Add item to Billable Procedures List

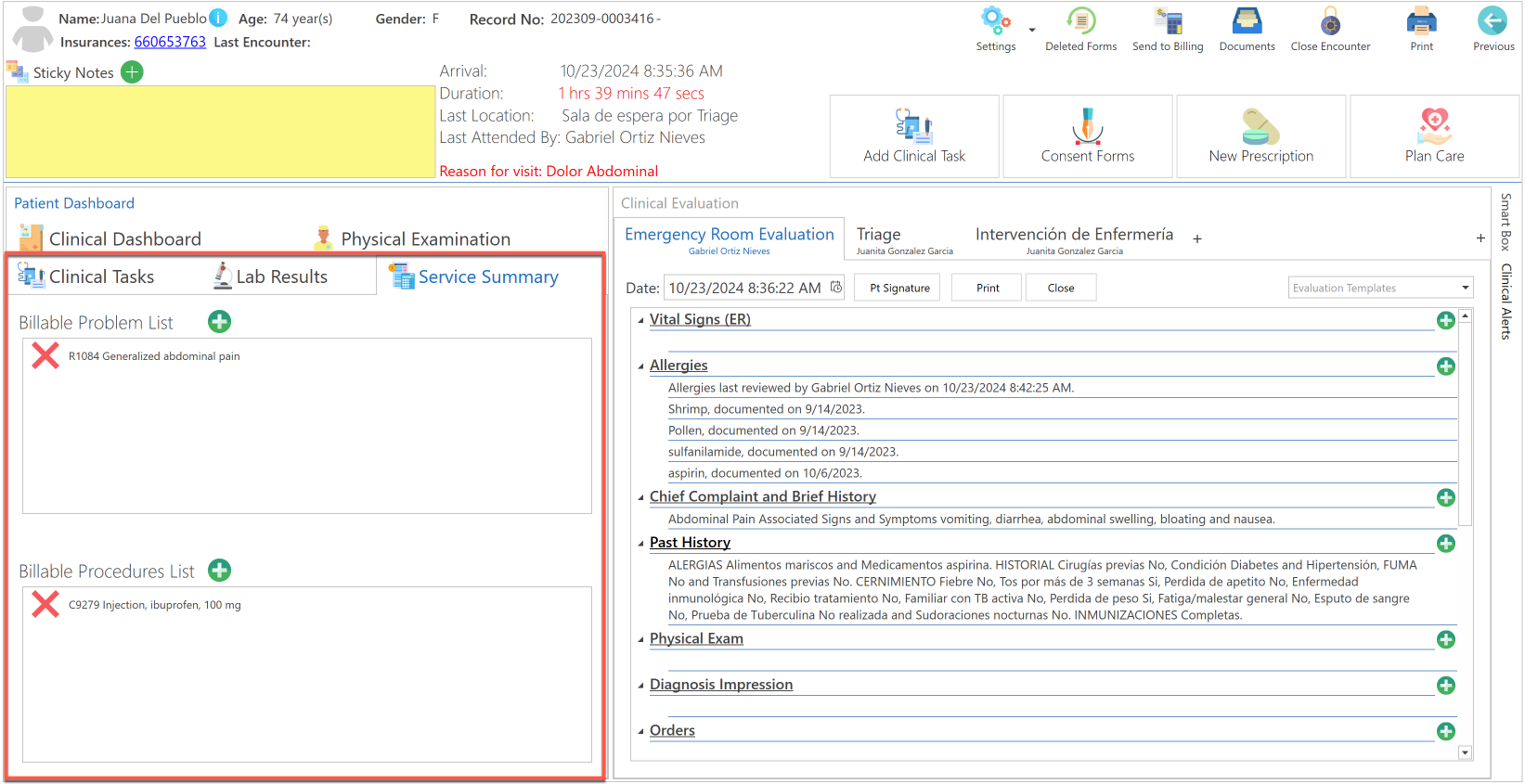click(x=219, y=571)
